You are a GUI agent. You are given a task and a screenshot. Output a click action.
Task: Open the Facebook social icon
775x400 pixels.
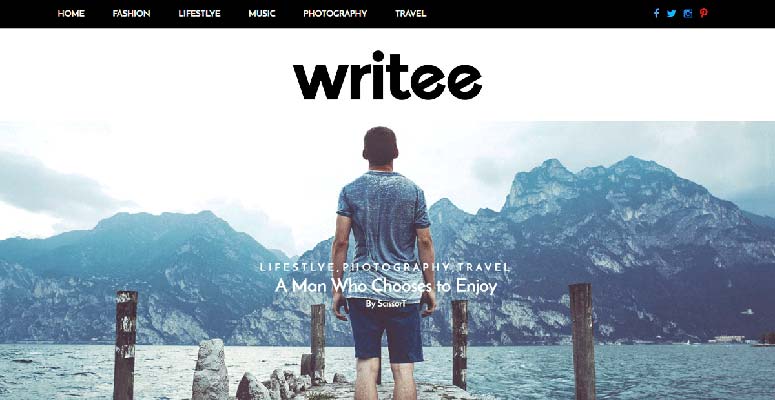(x=656, y=13)
